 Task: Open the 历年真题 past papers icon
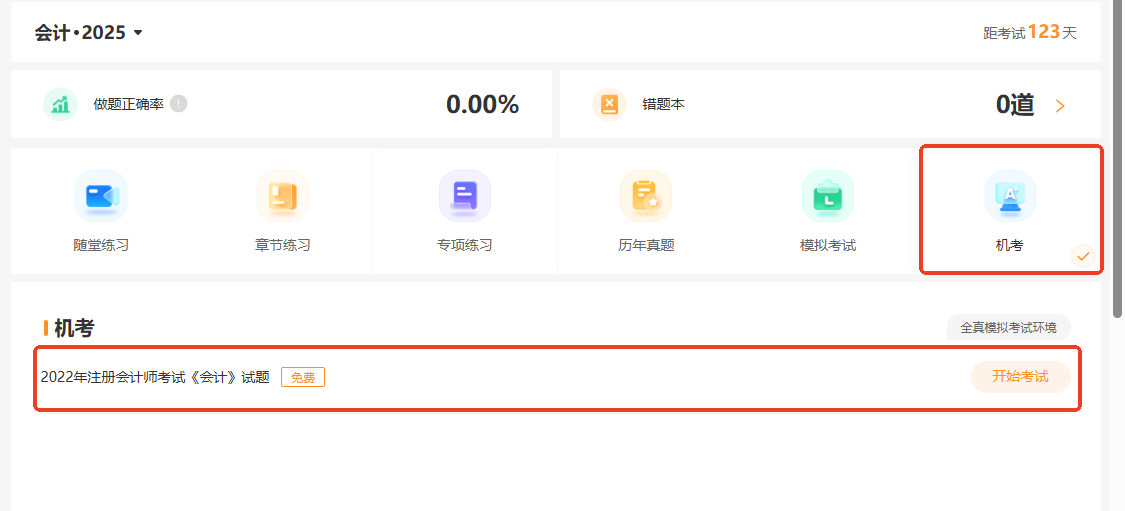click(646, 196)
